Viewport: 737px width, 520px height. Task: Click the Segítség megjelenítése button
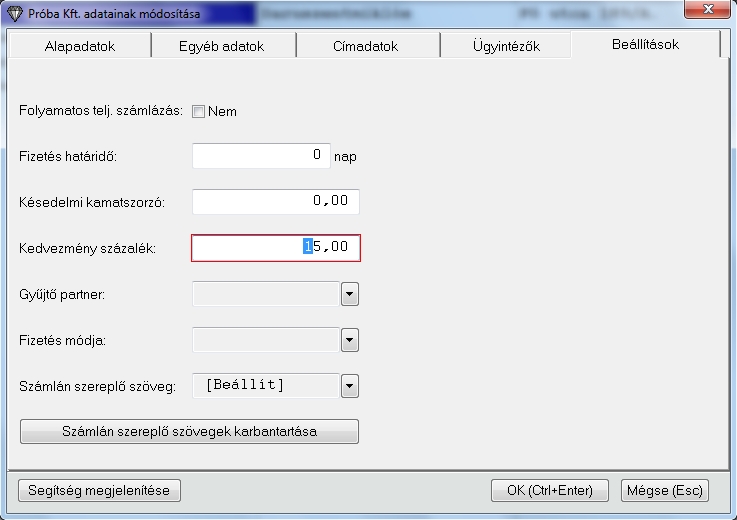pyautogui.click(x=100, y=490)
